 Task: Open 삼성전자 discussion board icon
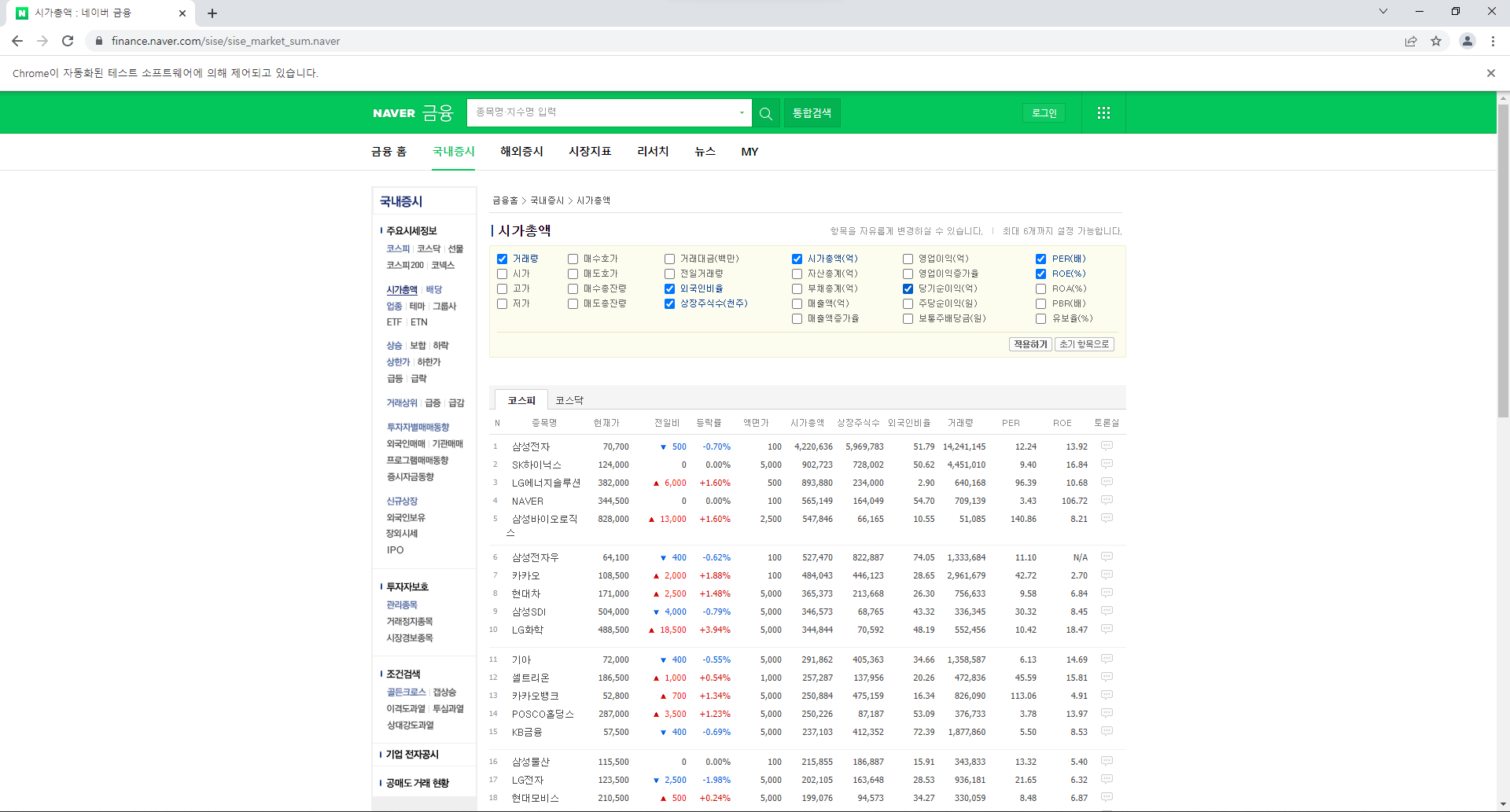[x=1107, y=446]
